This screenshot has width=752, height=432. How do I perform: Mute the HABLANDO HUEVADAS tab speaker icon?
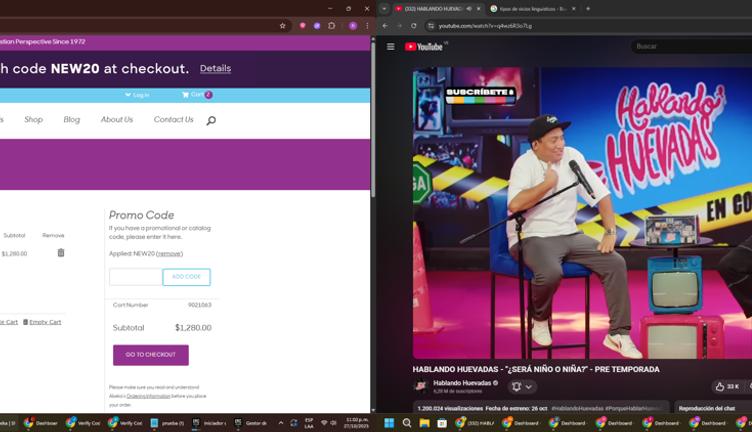click(x=469, y=9)
